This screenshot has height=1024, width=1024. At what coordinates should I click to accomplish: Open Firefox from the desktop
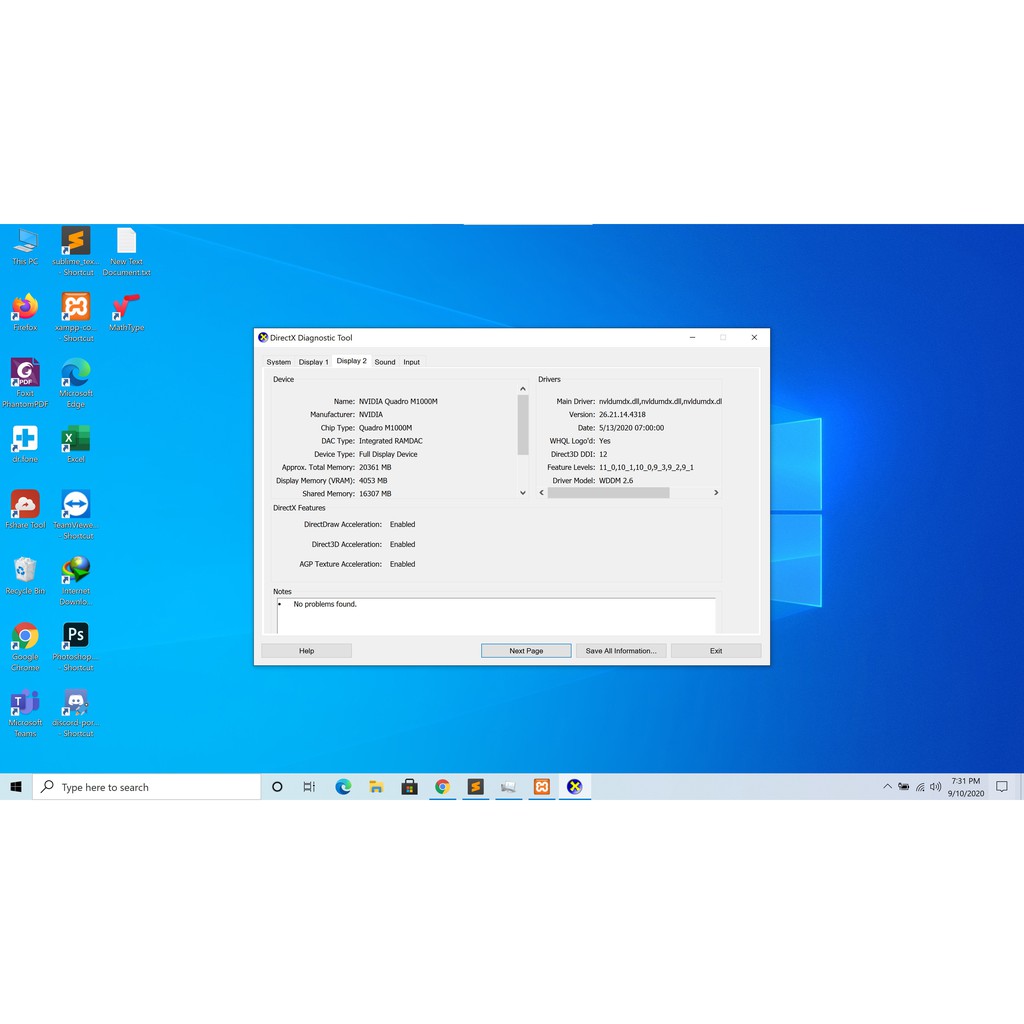point(25,306)
